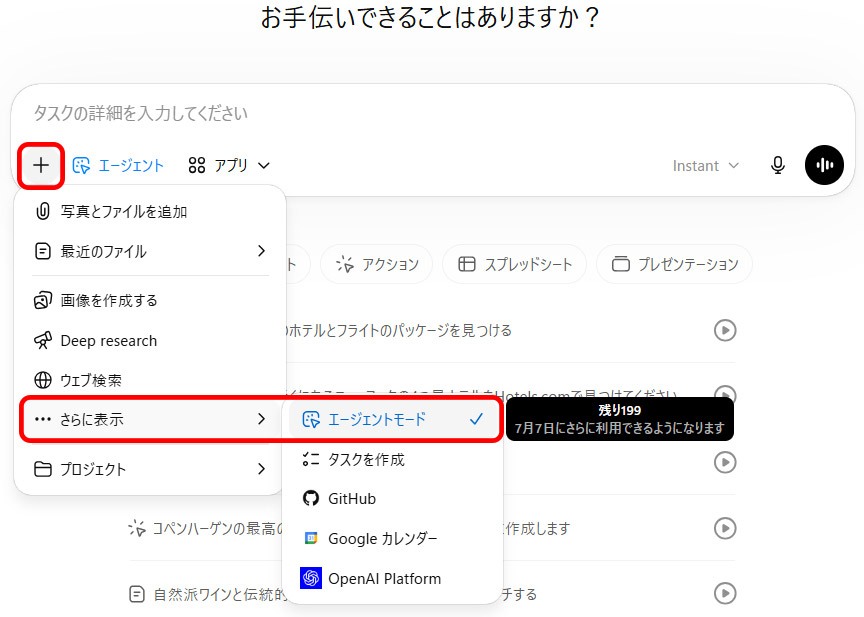
Task: Click the presentation slide icon
Action: [x=620, y=264]
